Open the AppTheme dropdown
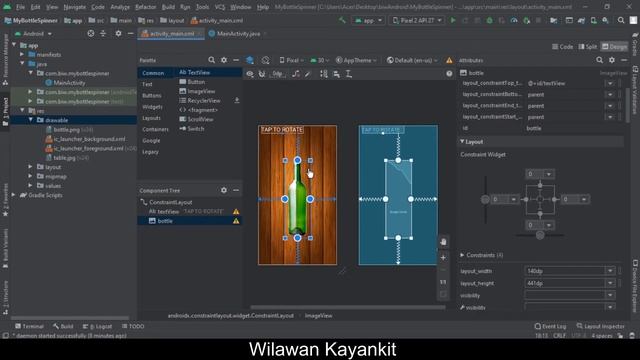Image resolution: width=640 pixels, height=360 pixels. tap(356, 60)
